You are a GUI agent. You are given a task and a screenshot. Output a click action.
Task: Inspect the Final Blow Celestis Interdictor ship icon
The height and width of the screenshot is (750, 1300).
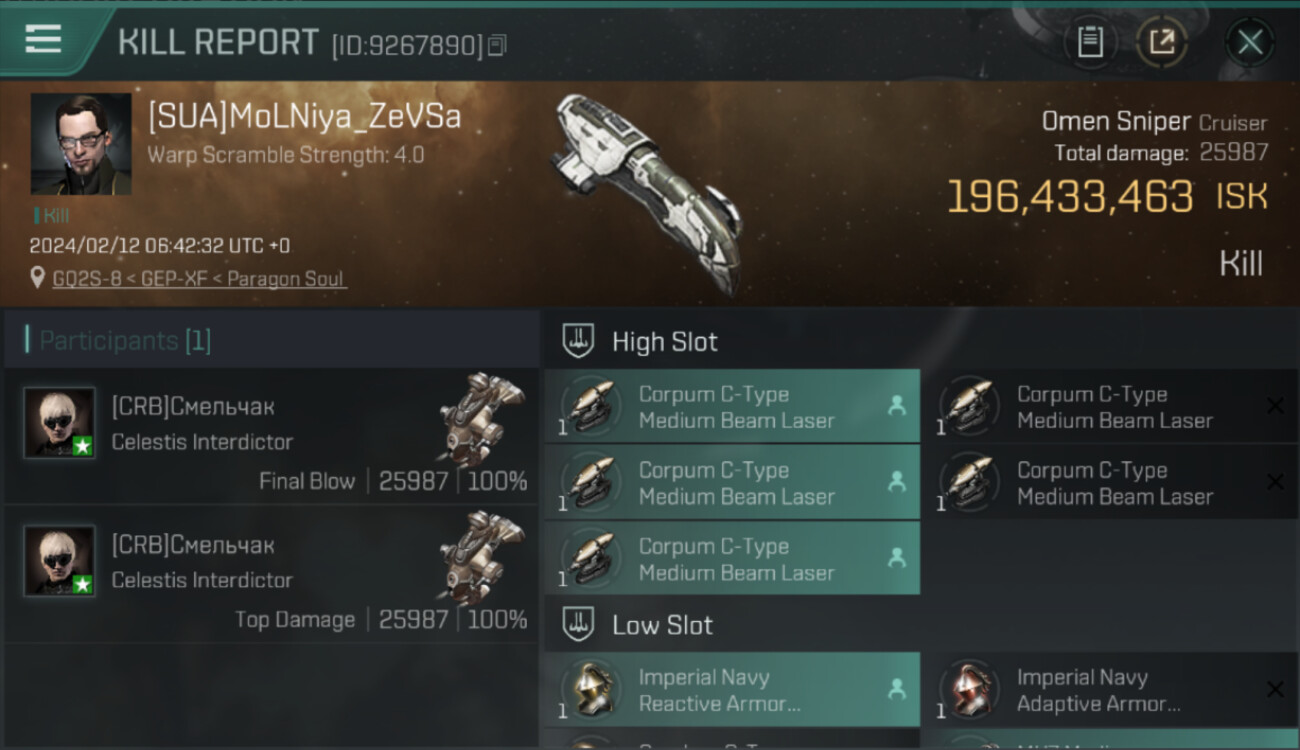[481, 418]
